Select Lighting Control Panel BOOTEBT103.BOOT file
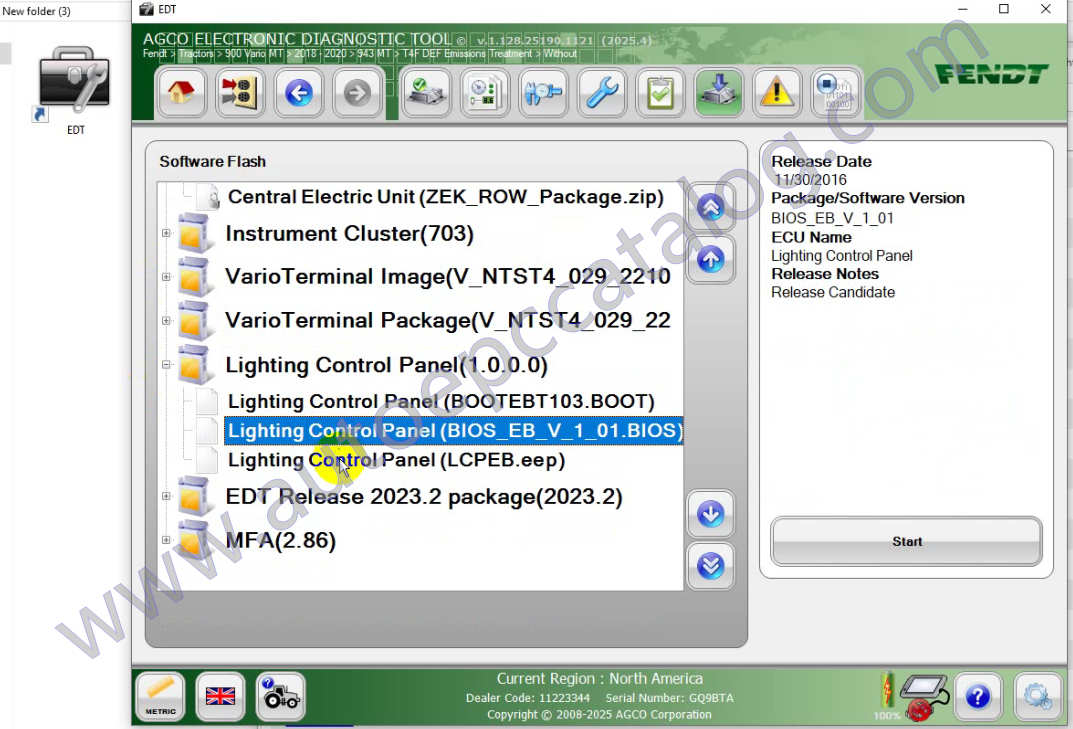The image size is (1073, 729). click(x=441, y=402)
